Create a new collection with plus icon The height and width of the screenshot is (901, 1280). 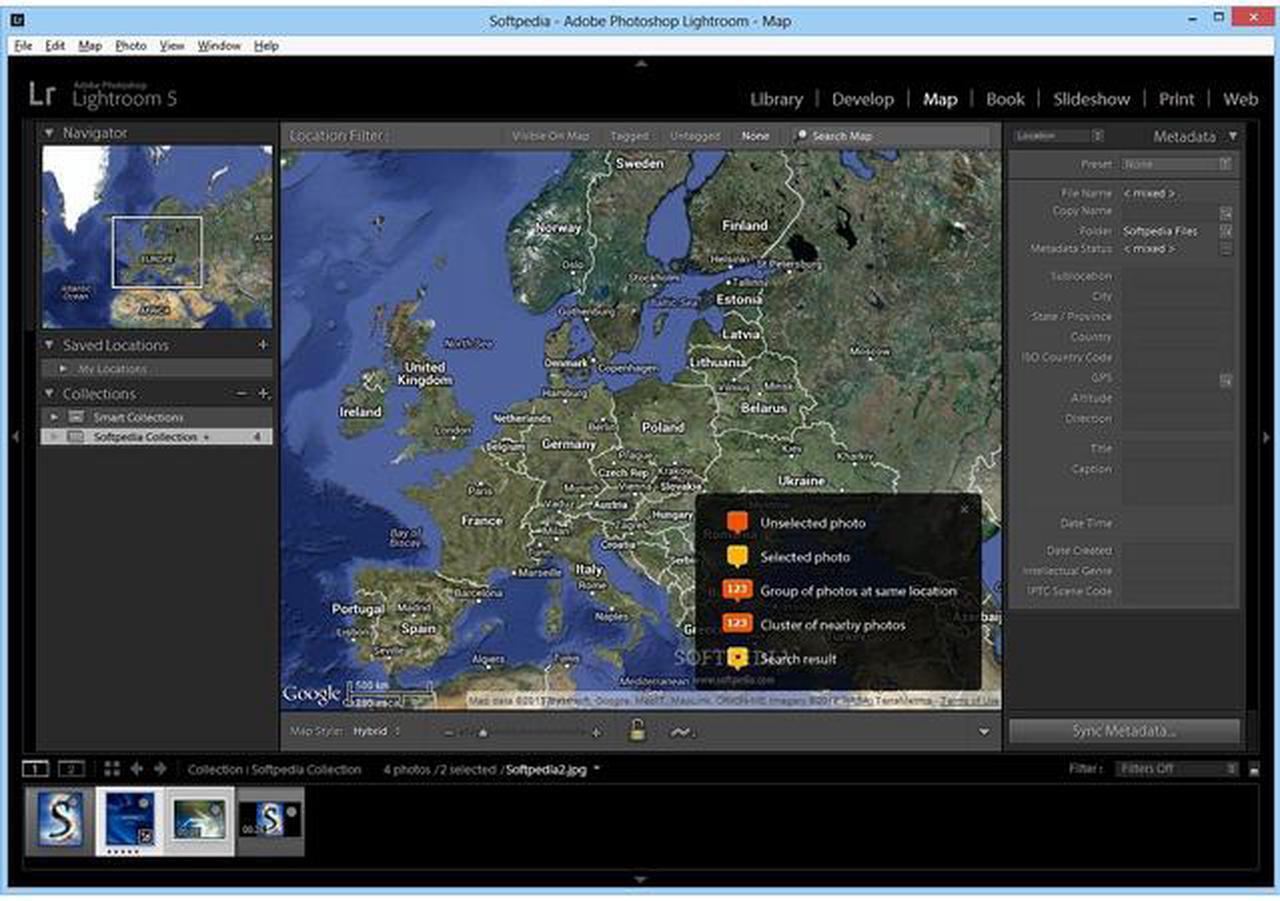[263, 394]
